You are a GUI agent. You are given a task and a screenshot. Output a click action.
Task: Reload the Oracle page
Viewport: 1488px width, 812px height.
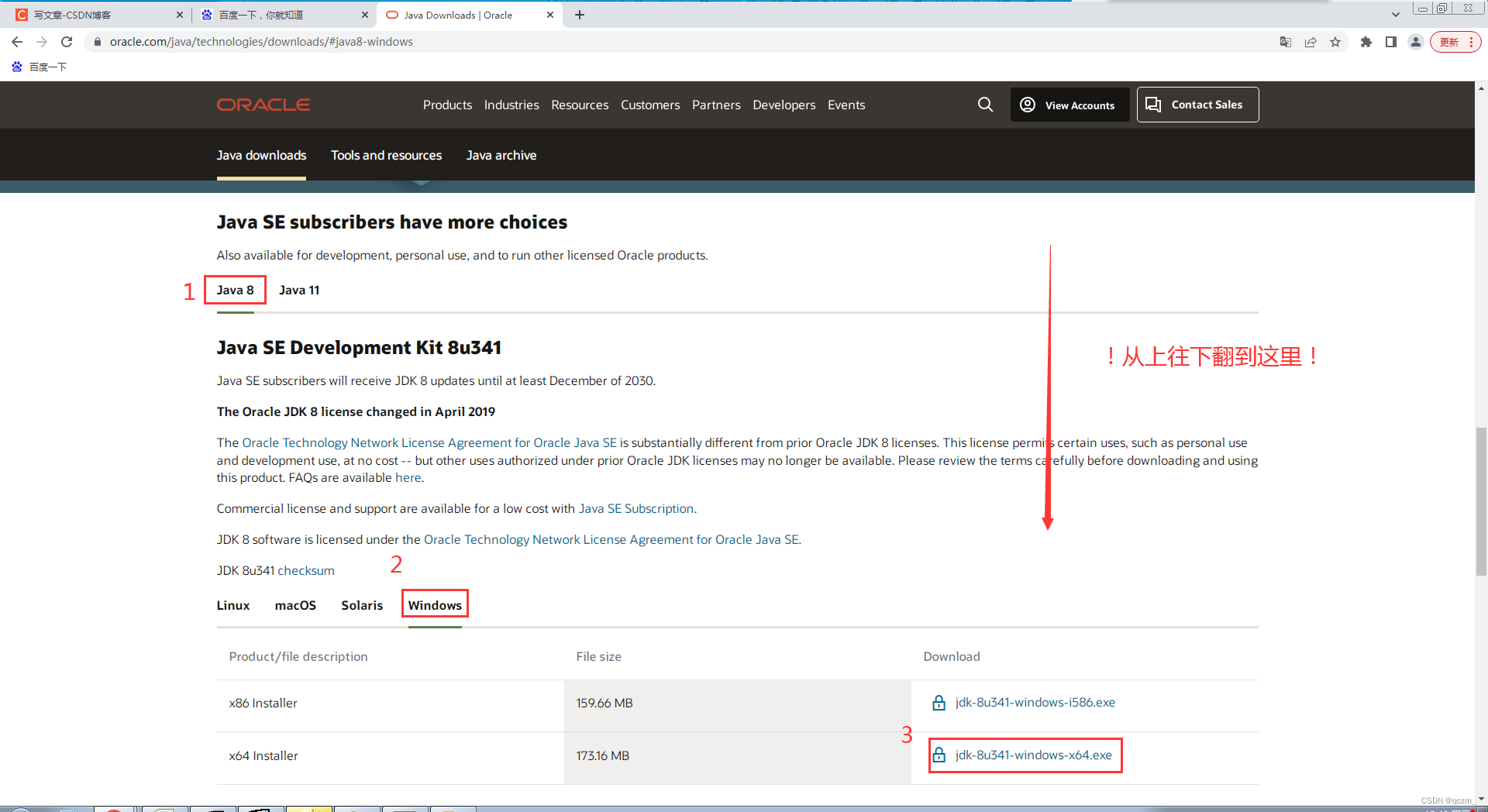pyautogui.click(x=67, y=42)
